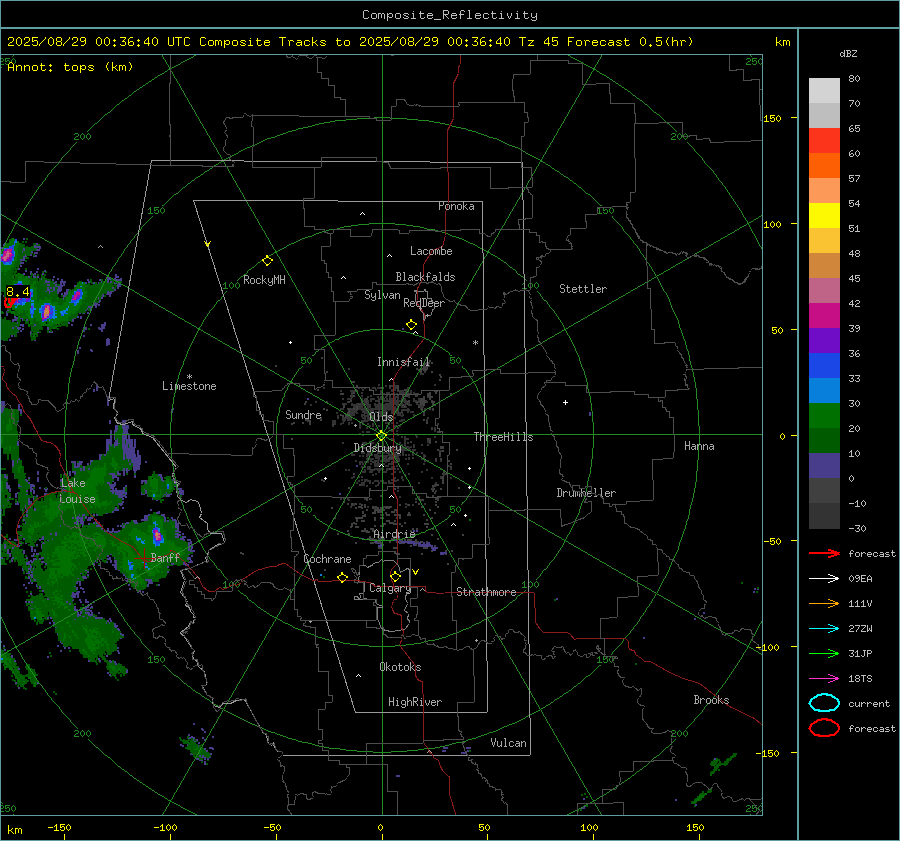Image resolution: width=900 pixels, height=841 pixels.
Task: Click the magenta 18TS arrow legend icon
Action: [x=824, y=679]
